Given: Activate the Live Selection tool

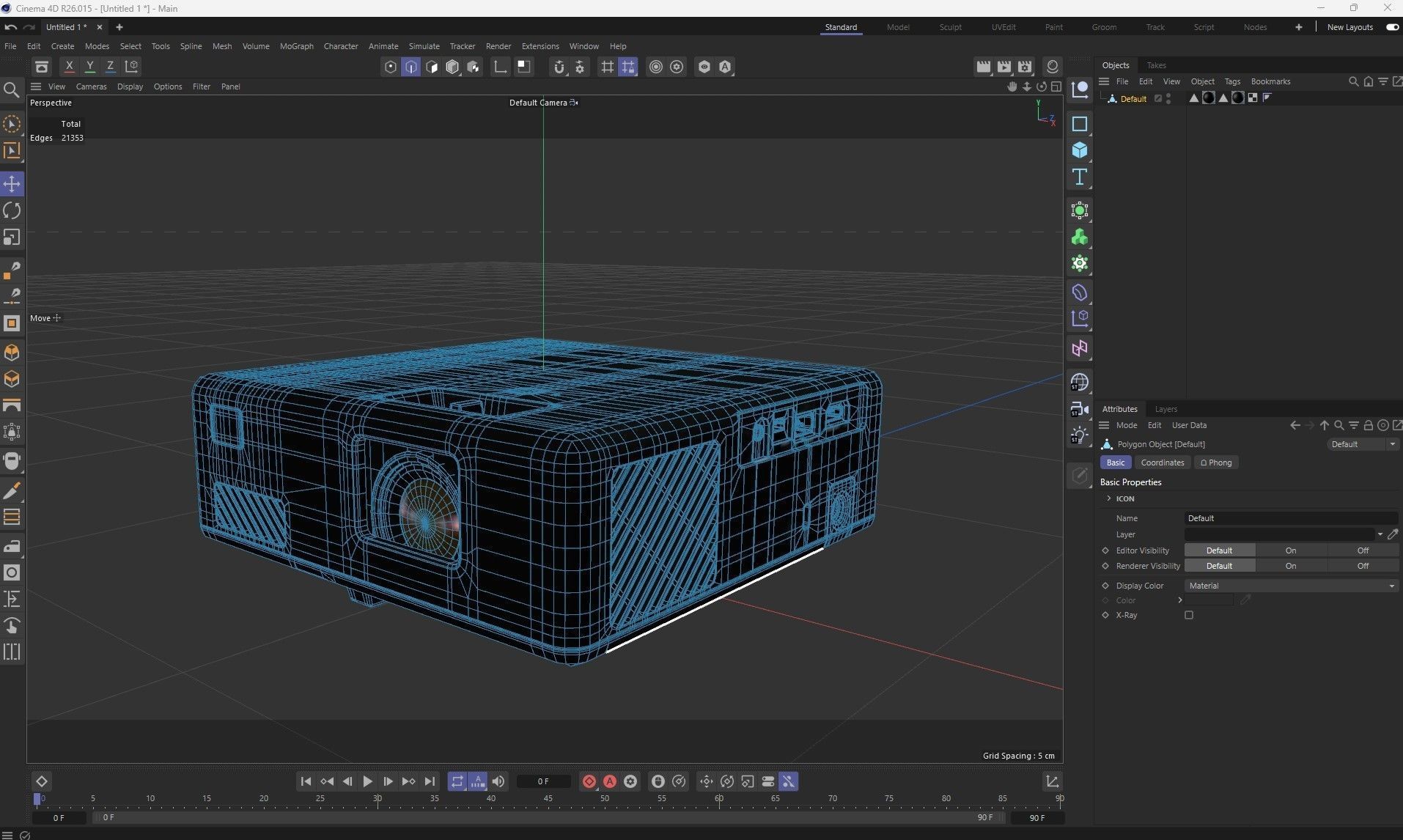Looking at the screenshot, I should pos(12,124).
